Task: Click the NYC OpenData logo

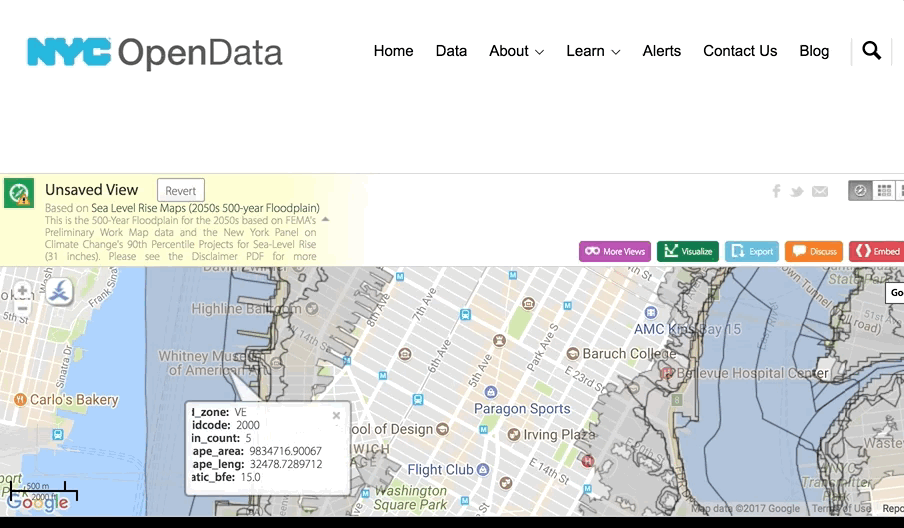Action: tap(155, 52)
